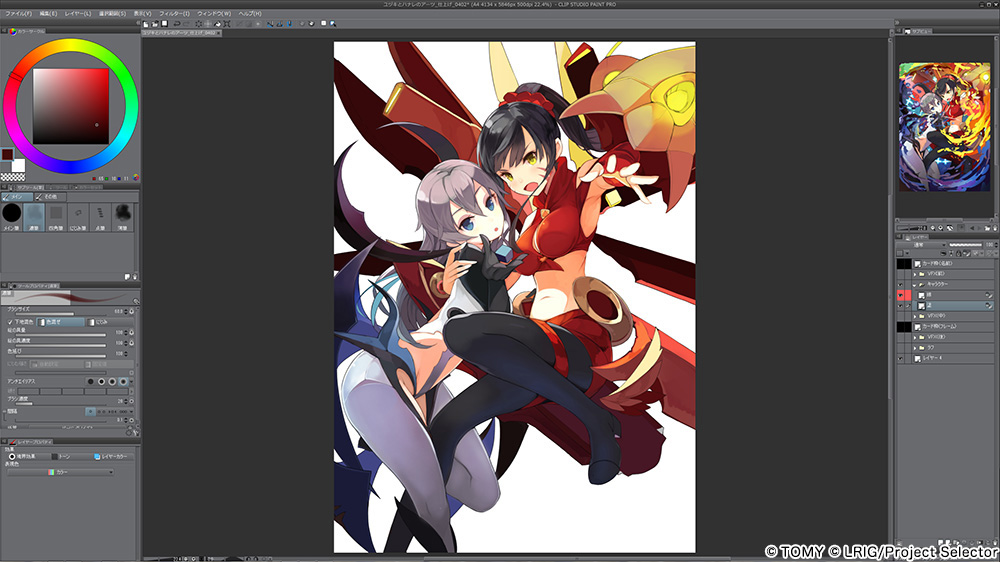Click the 色混ぜ mode button
Viewport: 1000px width, 562px height.
click(61, 322)
